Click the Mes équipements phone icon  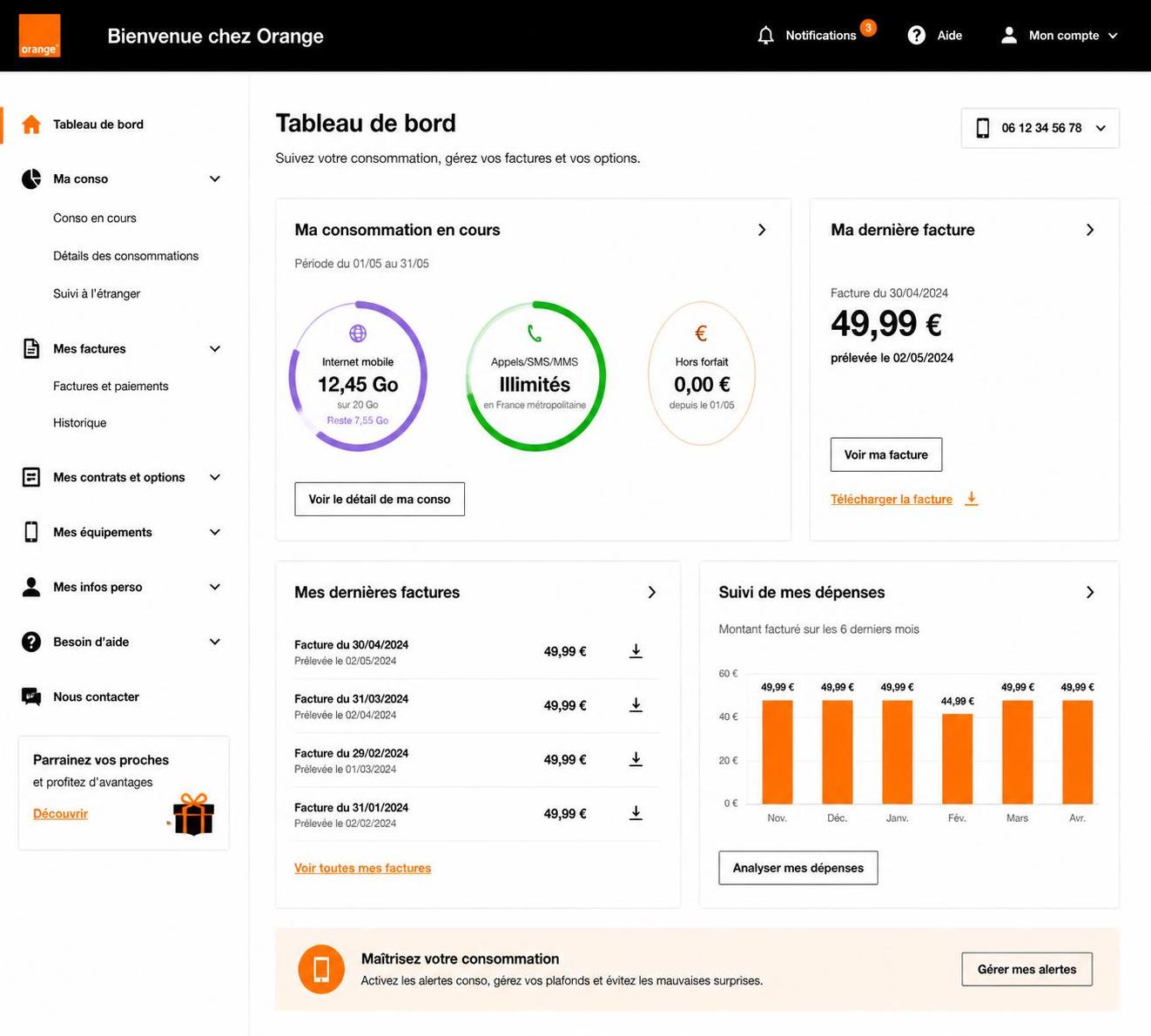click(31, 532)
